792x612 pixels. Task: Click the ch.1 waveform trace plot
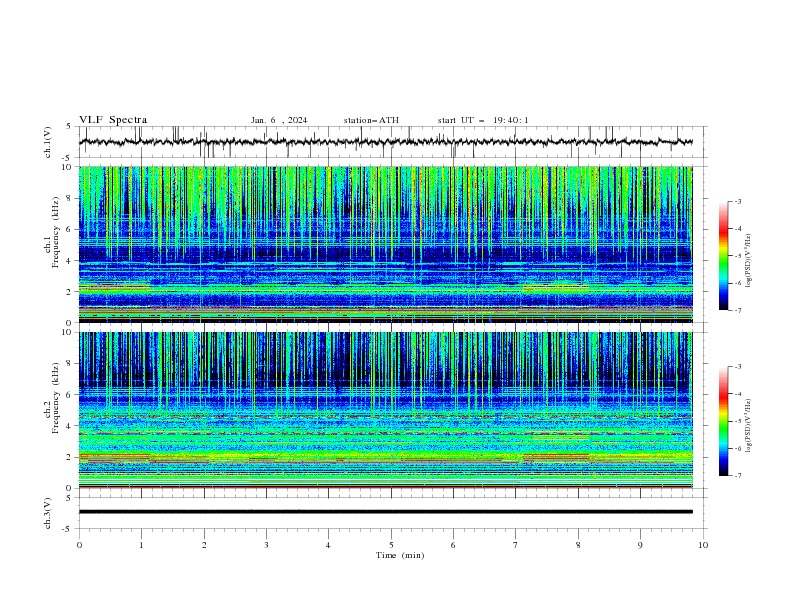coord(386,142)
